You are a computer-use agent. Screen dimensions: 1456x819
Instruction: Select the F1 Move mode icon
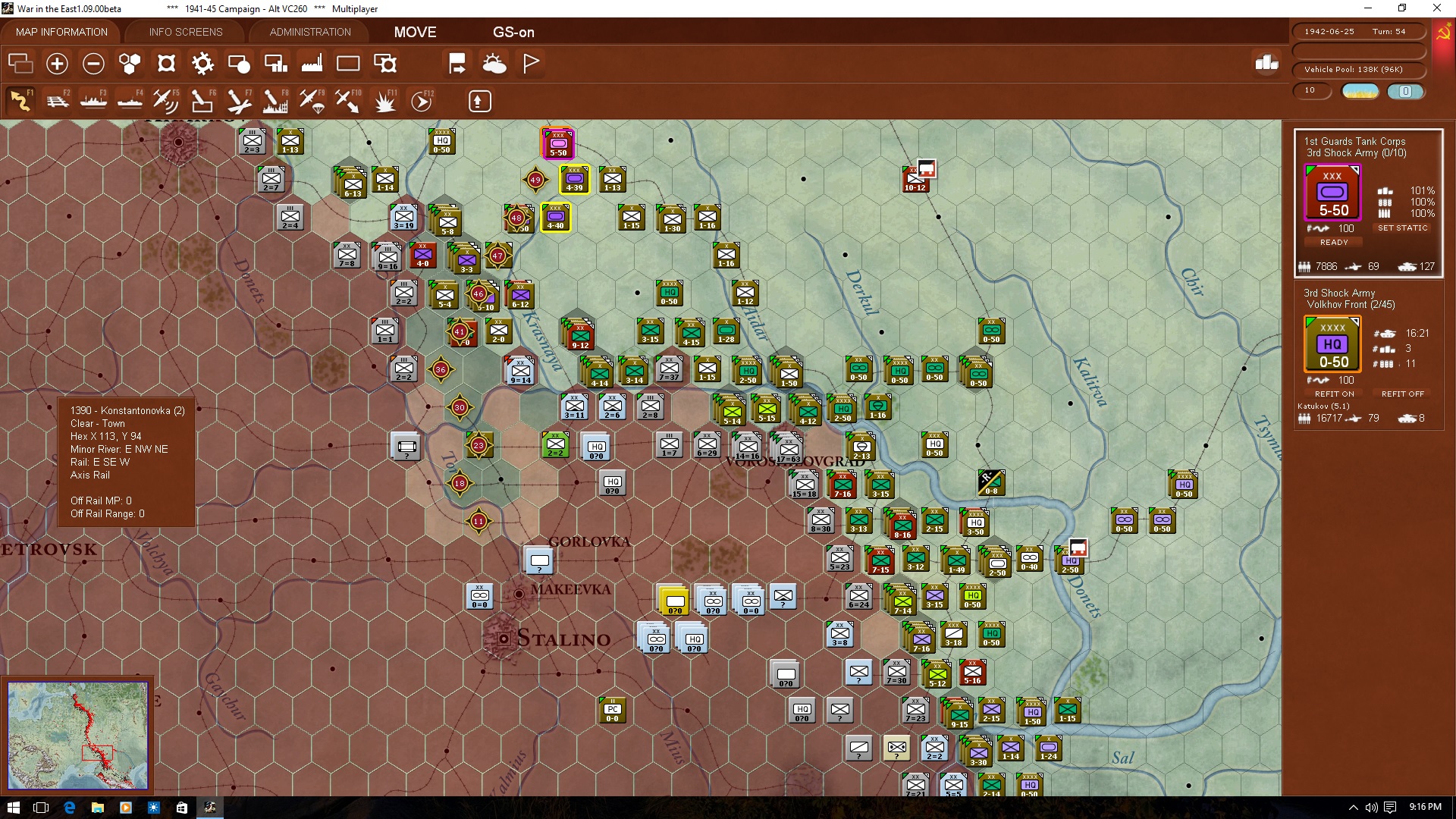tap(20, 101)
